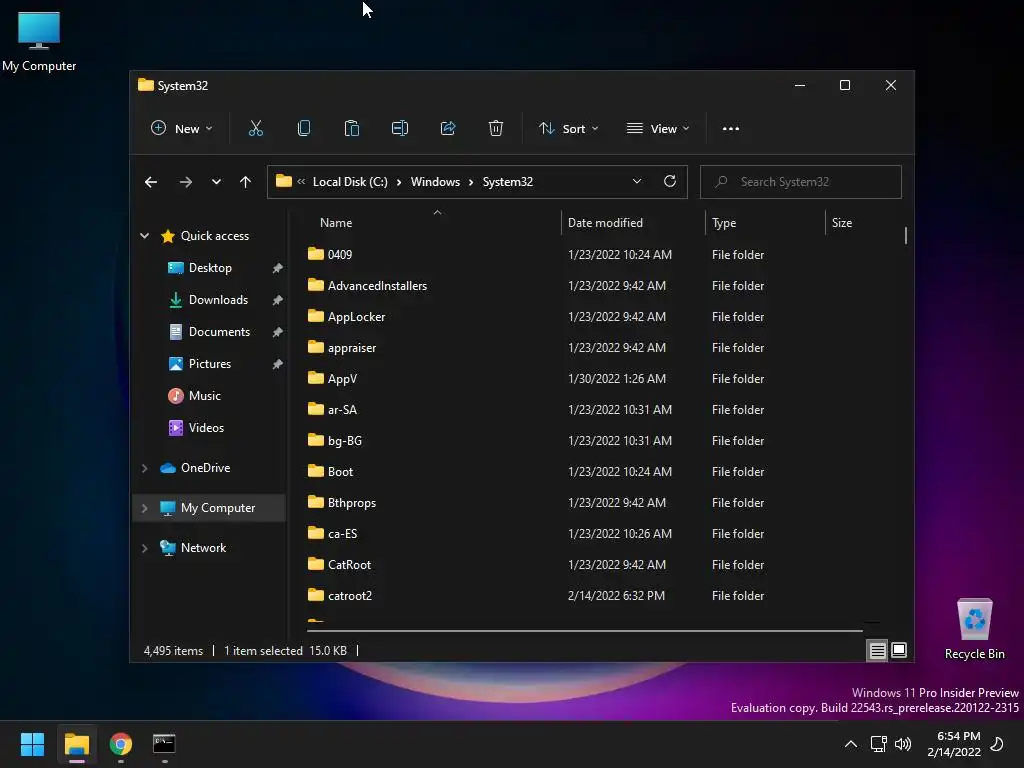Image resolution: width=1024 pixels, height=768 pixels.
Task: Sort by Date modified column header
Action: [632, 223]
